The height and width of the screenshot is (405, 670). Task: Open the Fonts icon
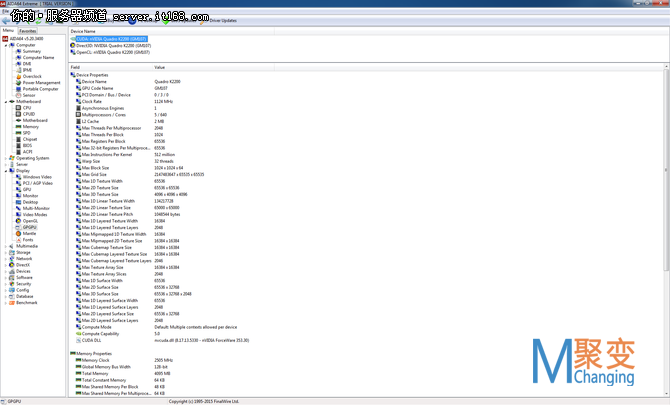tap(18, 240)
